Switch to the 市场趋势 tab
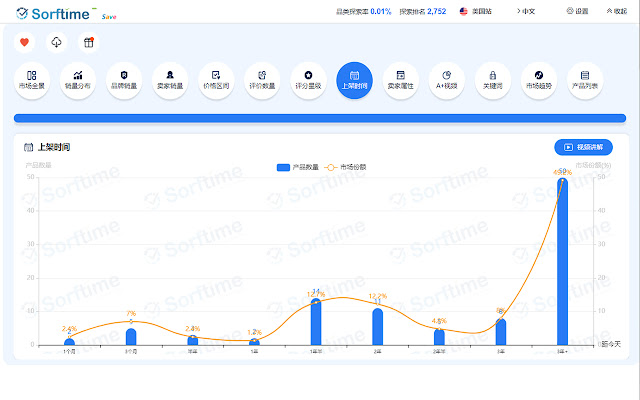Image resolution: width=640 pixels, height=400 pixels. (x=538, y=79)
